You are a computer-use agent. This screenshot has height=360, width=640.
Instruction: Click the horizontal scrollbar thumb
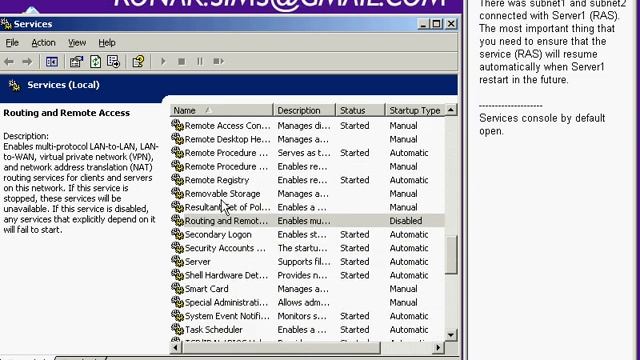coord(281,348)
